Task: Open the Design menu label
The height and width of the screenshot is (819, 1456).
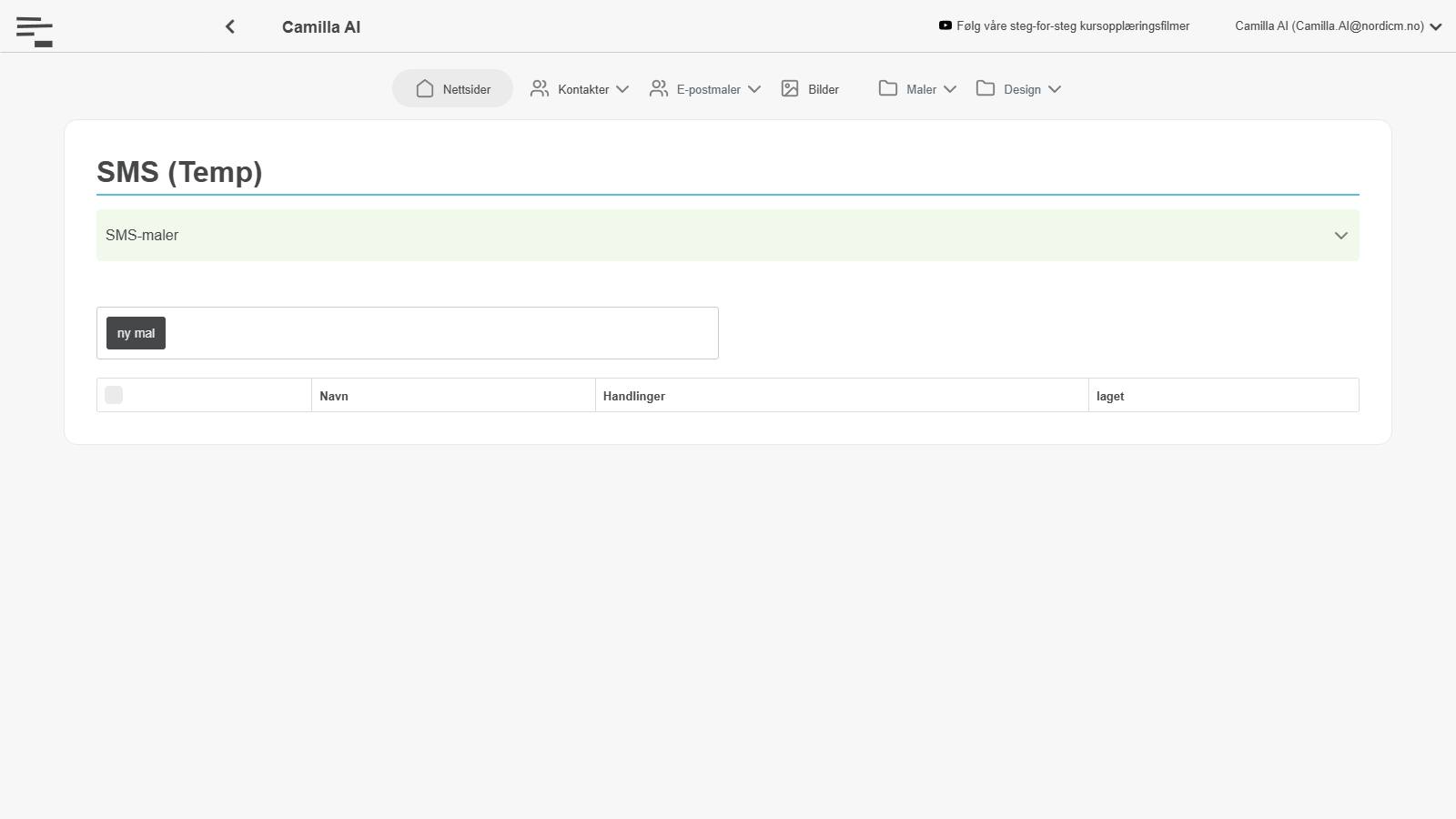Action: pos(1022,89)
